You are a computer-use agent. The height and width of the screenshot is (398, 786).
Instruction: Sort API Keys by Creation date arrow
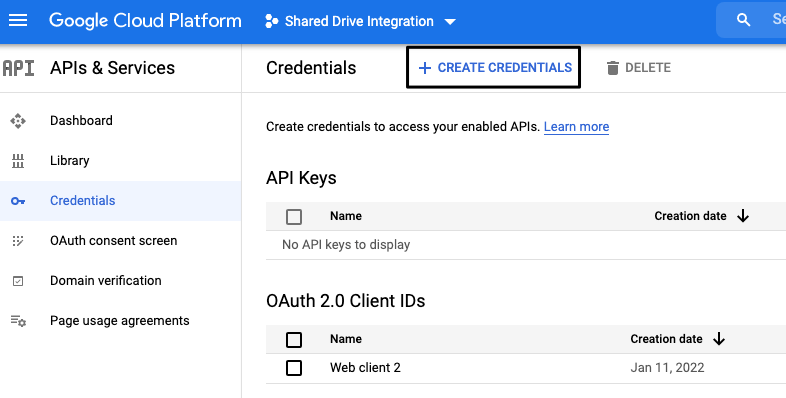(743, 216)
